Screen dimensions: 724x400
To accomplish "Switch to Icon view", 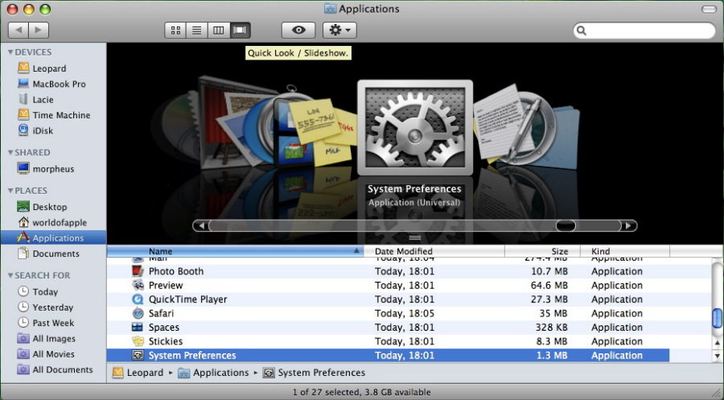I will [x=175, y=30].
